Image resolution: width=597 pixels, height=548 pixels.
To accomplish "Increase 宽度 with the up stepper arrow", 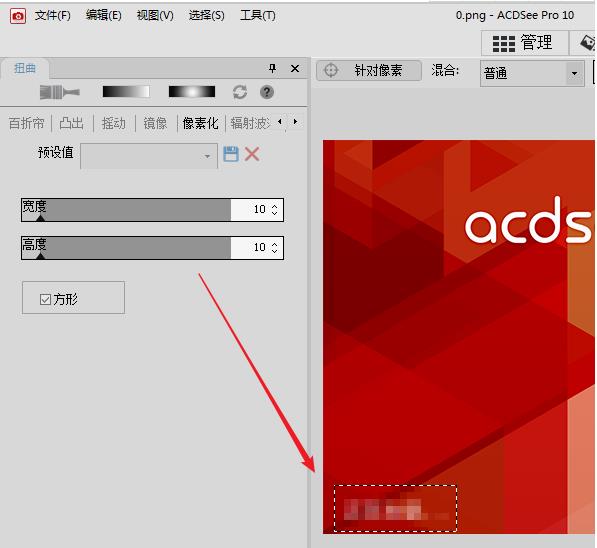I will pyautogui.click(x=275, y=206).
